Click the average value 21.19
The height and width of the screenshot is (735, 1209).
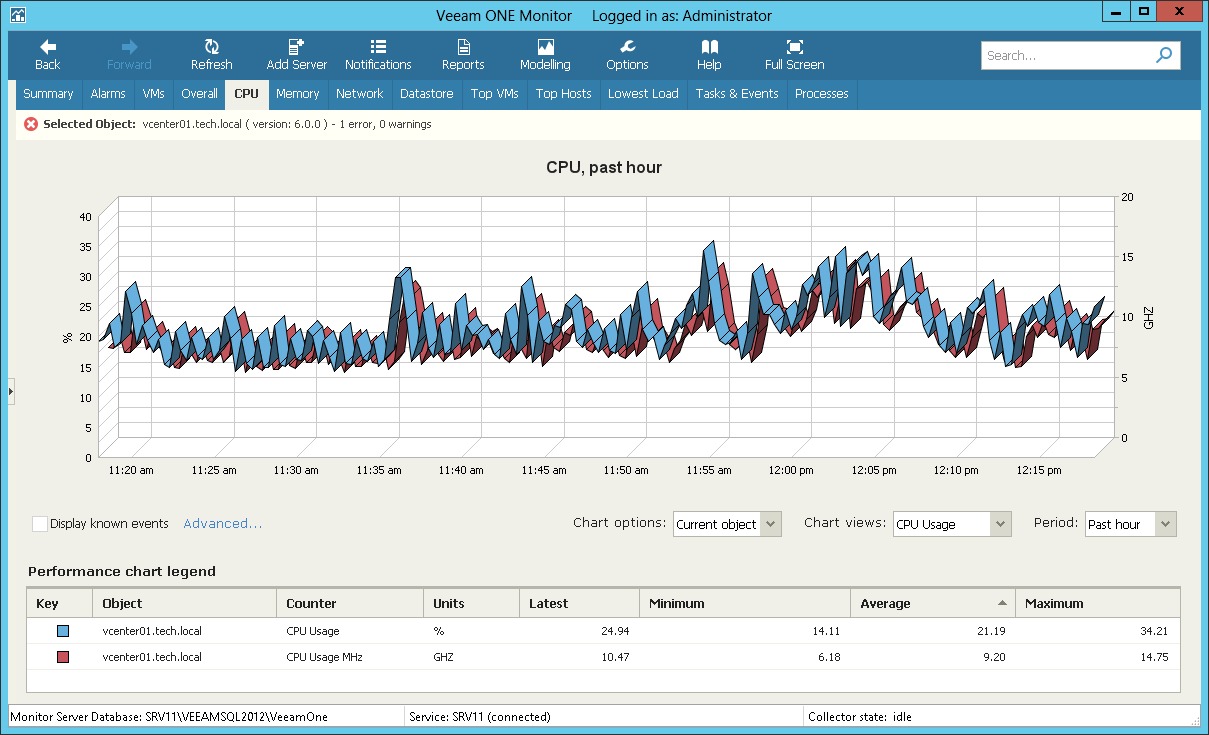[991, 631]
